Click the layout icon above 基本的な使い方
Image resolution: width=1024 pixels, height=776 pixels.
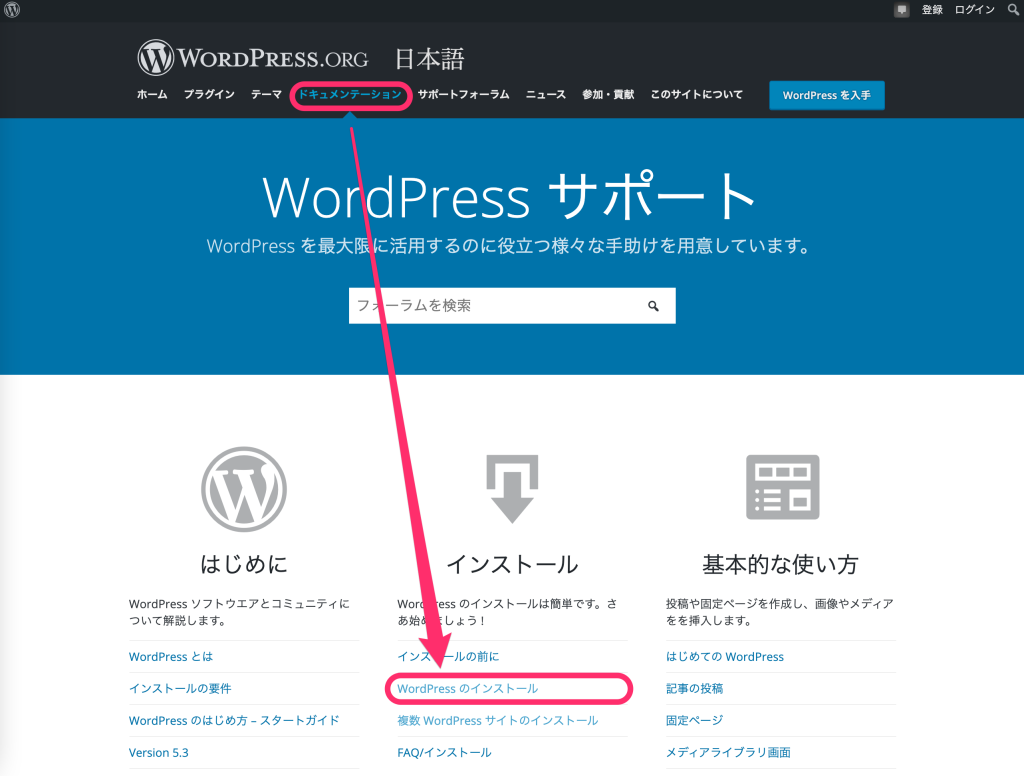click(782, 487)
